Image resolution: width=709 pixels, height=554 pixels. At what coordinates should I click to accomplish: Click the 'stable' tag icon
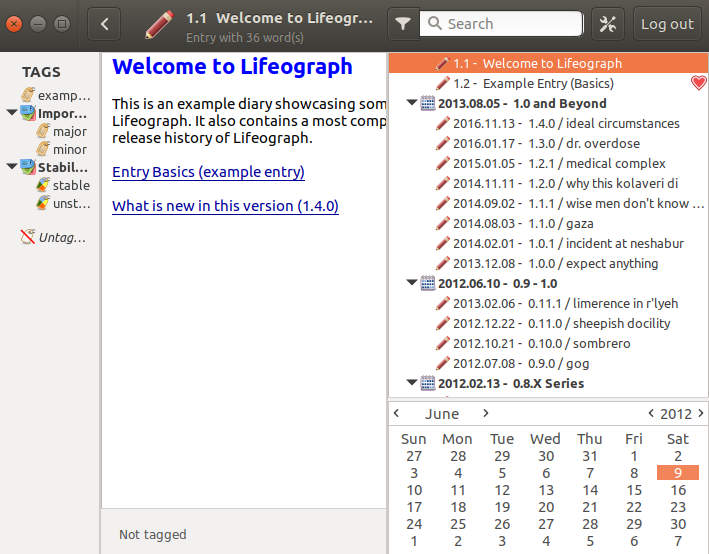[x=43, y=185]
